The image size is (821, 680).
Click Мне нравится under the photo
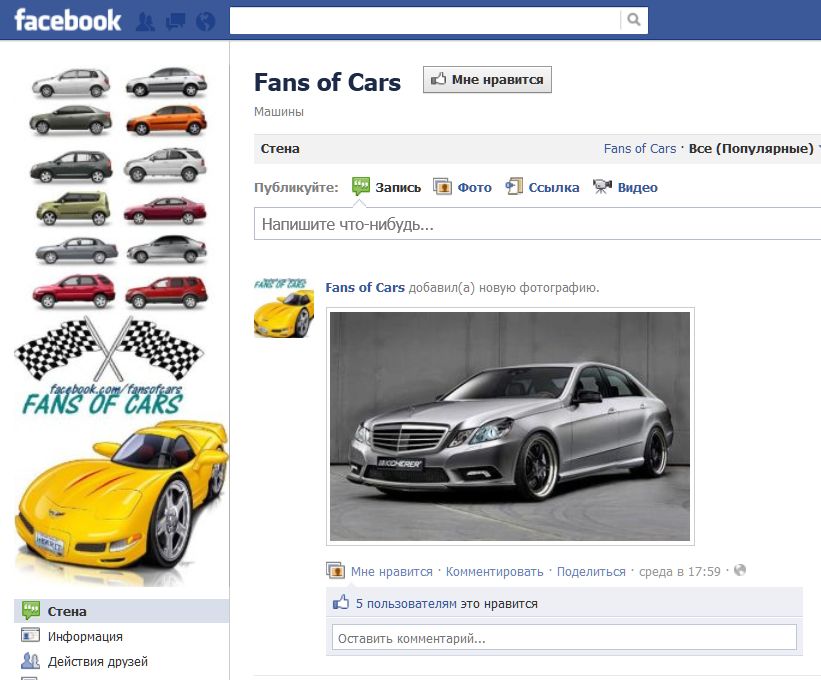coord(392,572)
